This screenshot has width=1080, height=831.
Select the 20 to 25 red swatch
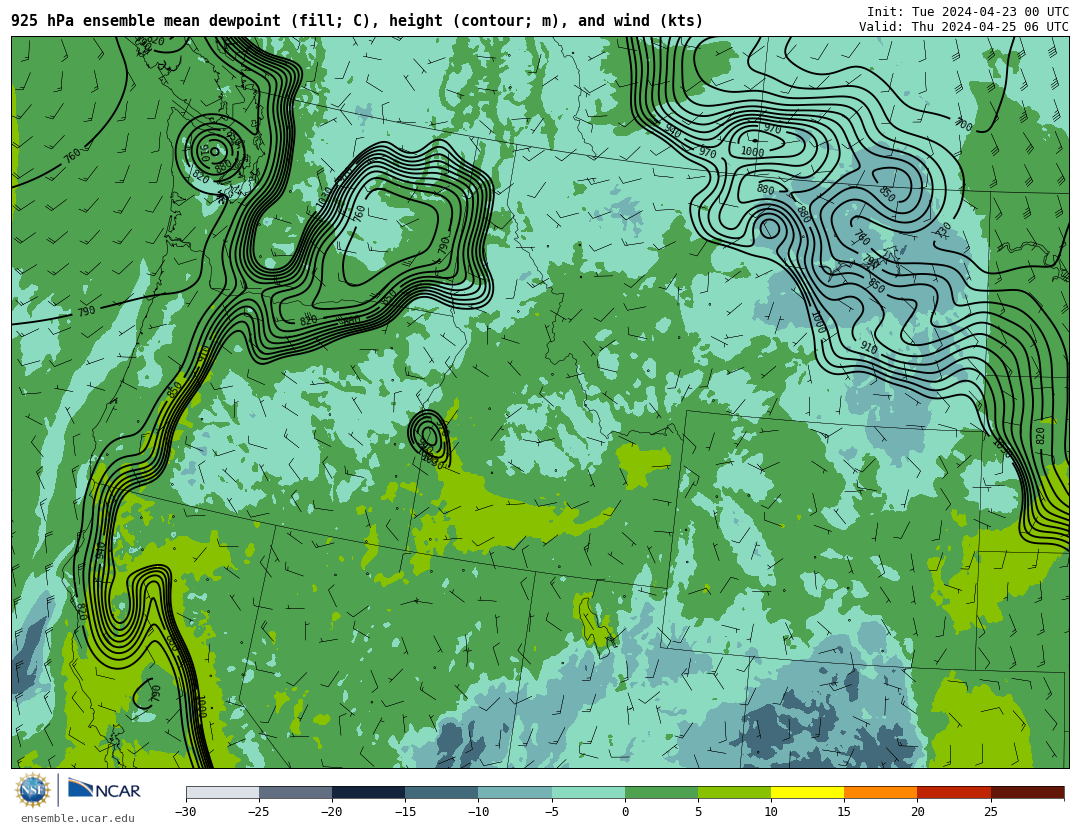pos(954,792)
